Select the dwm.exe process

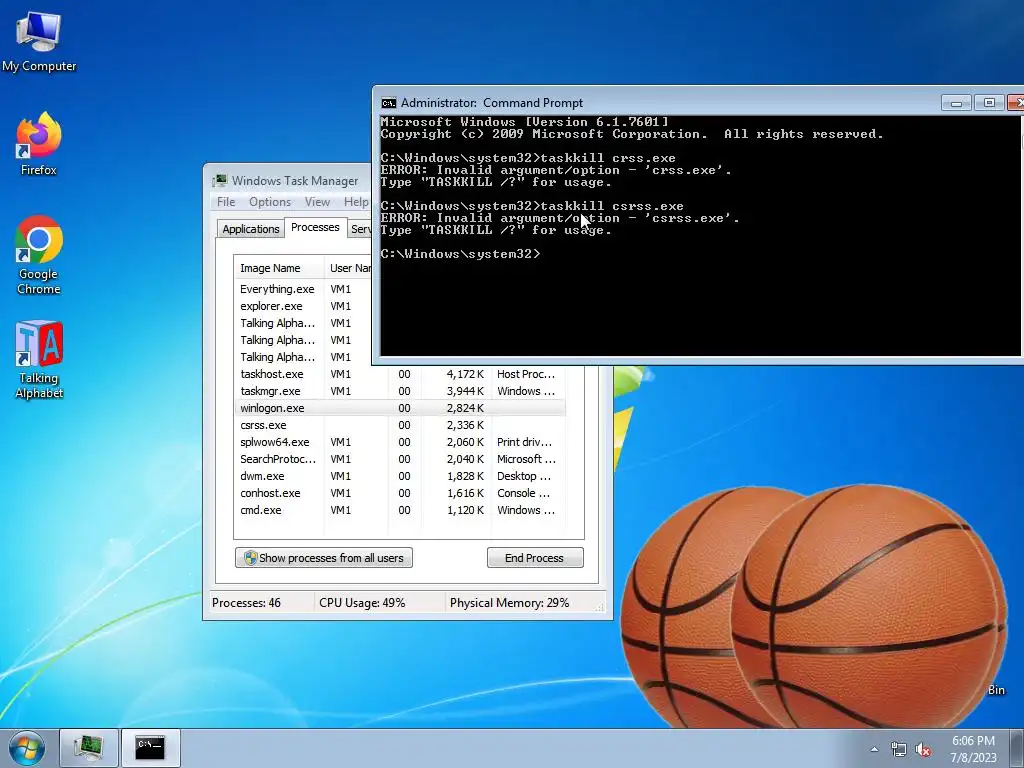400,476
